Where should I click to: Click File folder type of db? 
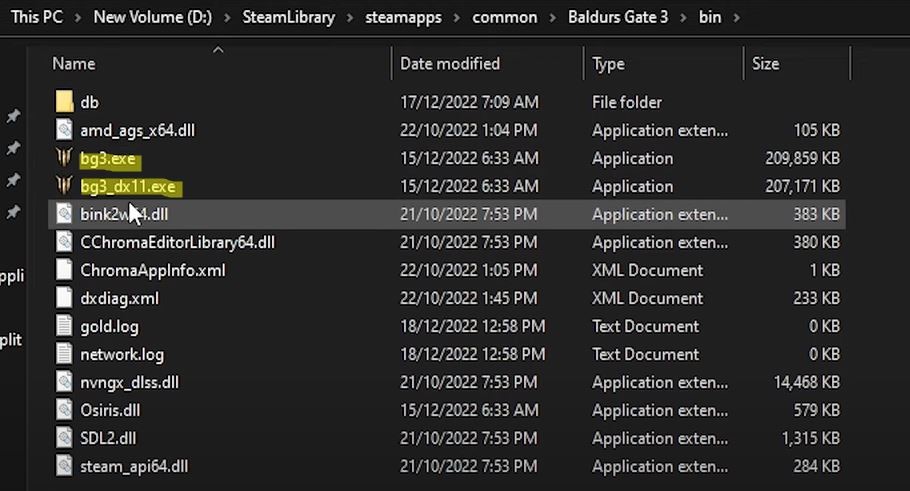click(627, 102)
